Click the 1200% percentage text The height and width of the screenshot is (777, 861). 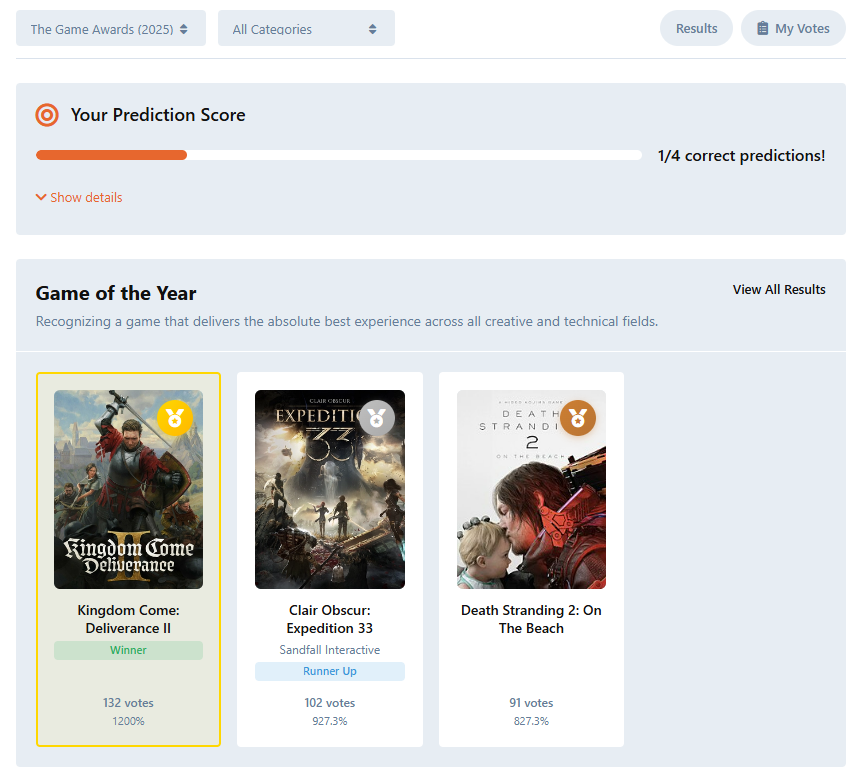point(128,721)
